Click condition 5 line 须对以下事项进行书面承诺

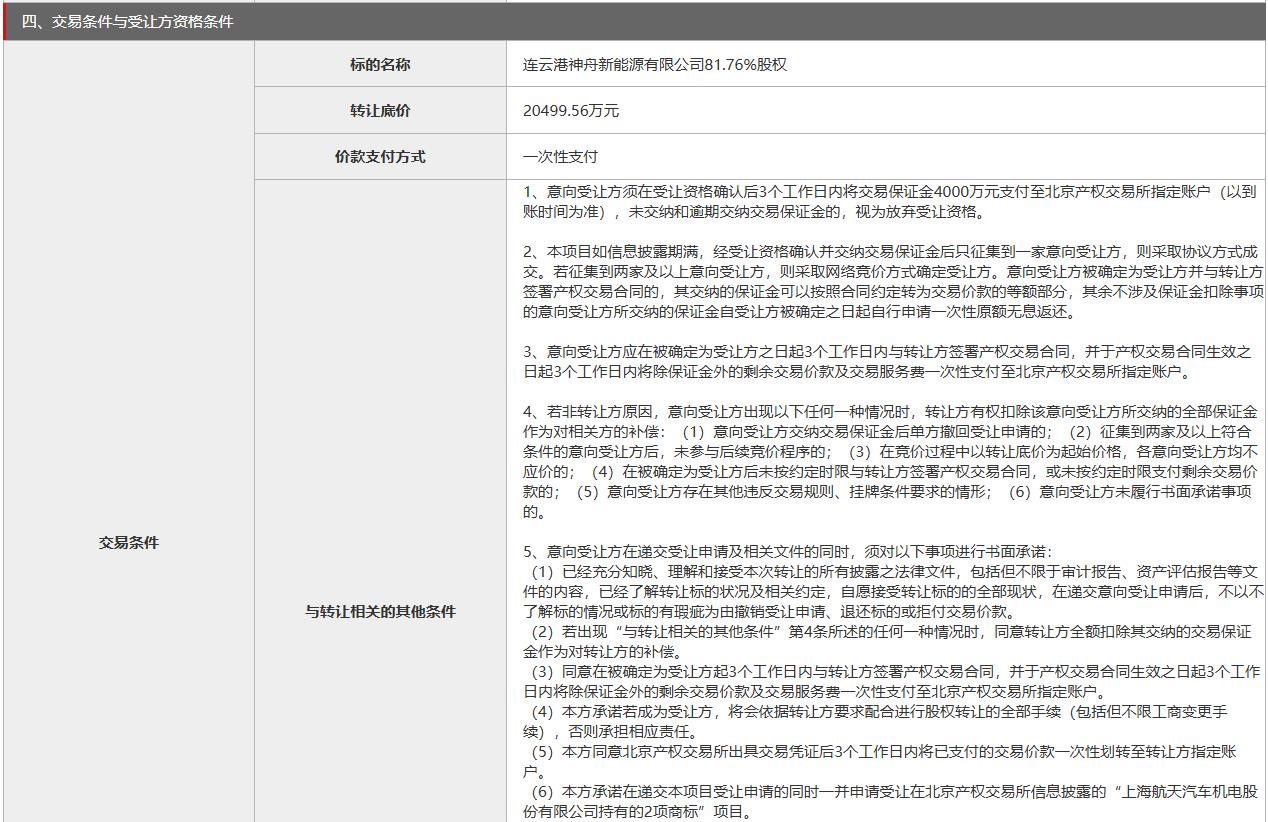(788, 551)
